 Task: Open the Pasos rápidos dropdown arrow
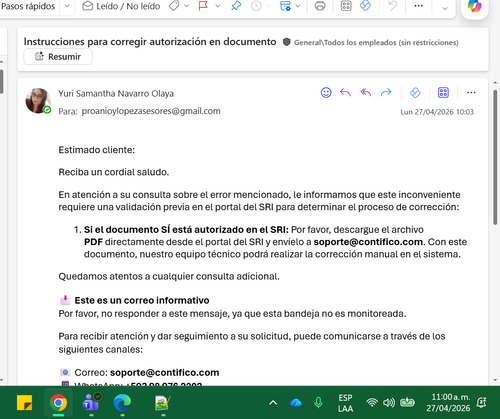(x=67, y=6)
